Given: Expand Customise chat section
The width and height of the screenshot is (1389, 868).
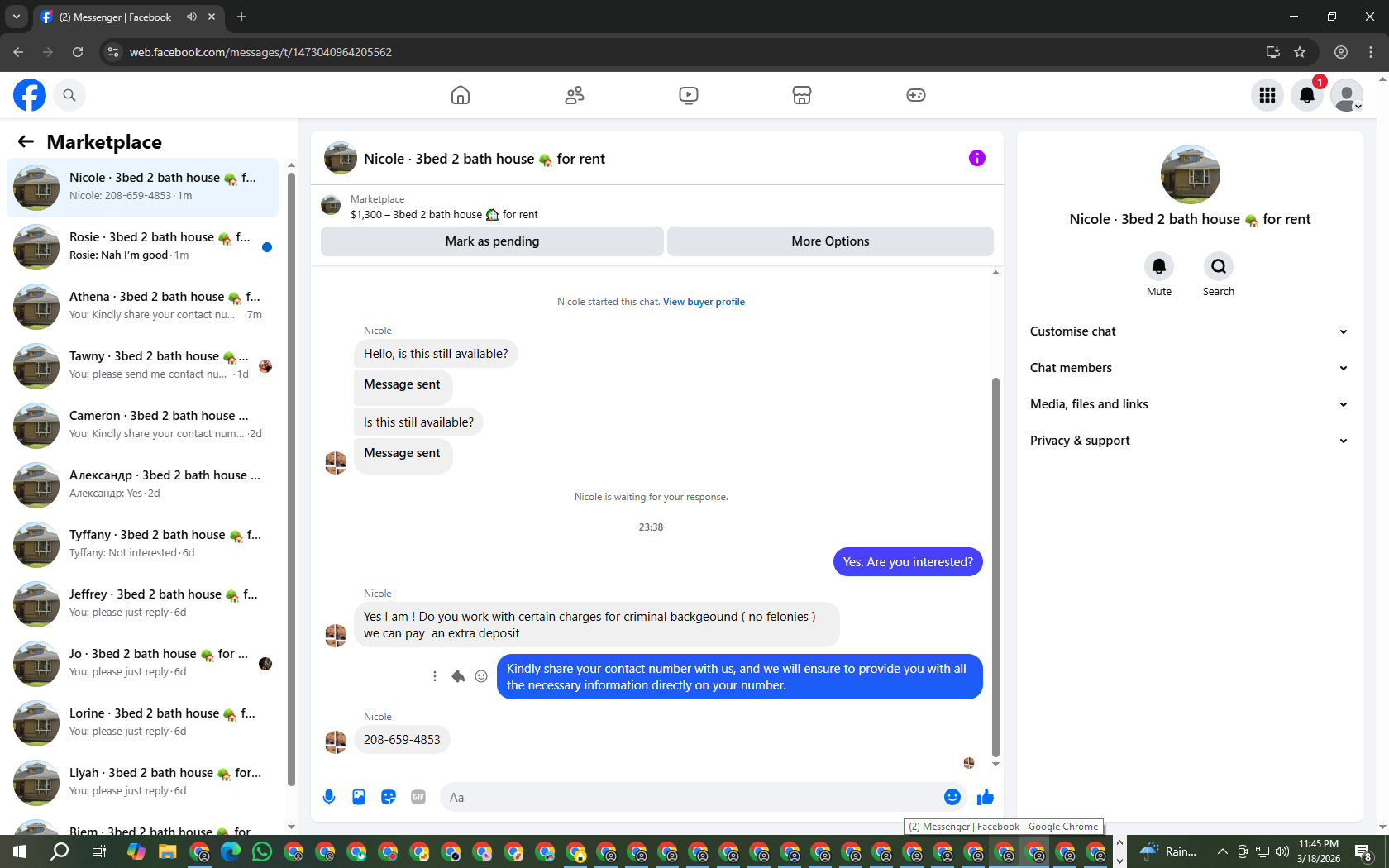Looking at the screenshot, I should click(1189, 331).
